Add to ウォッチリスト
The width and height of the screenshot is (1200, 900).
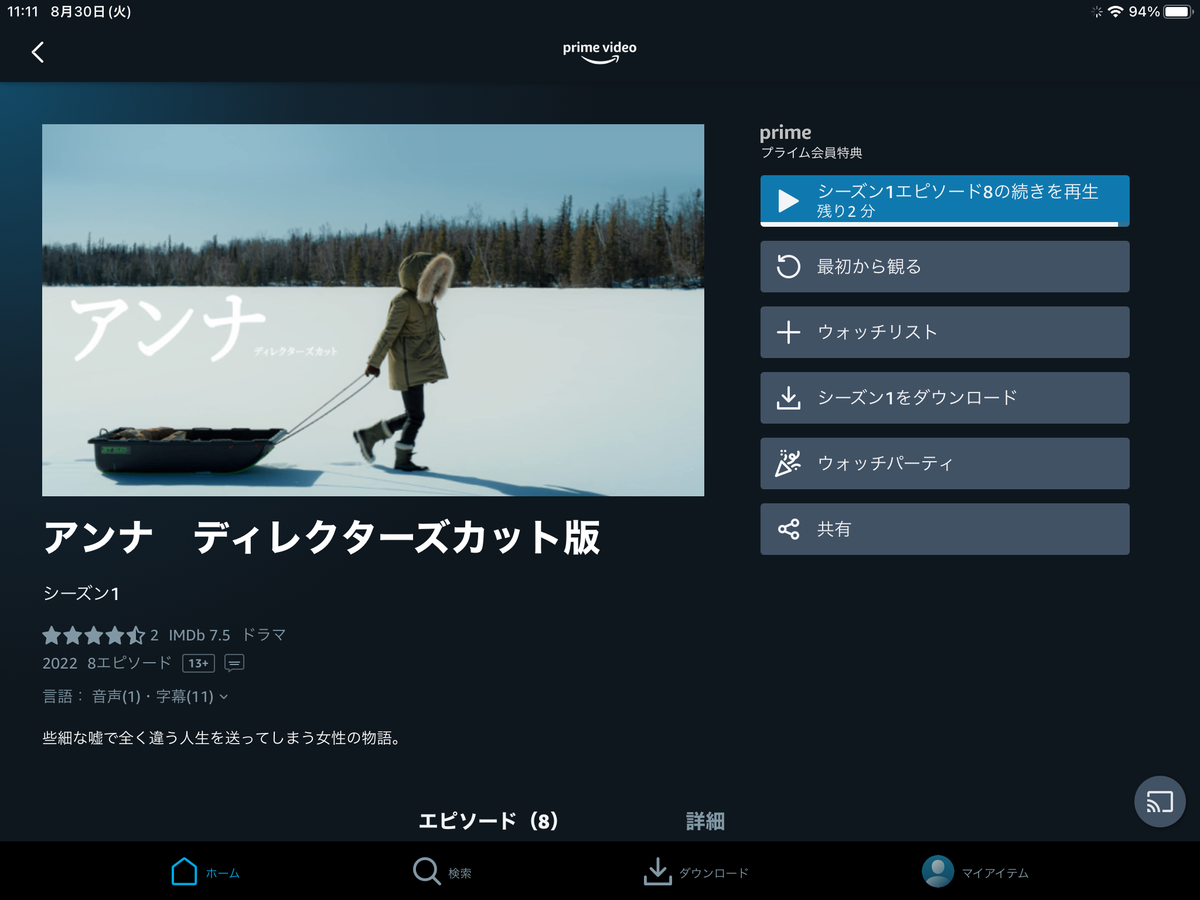[945, 332]
